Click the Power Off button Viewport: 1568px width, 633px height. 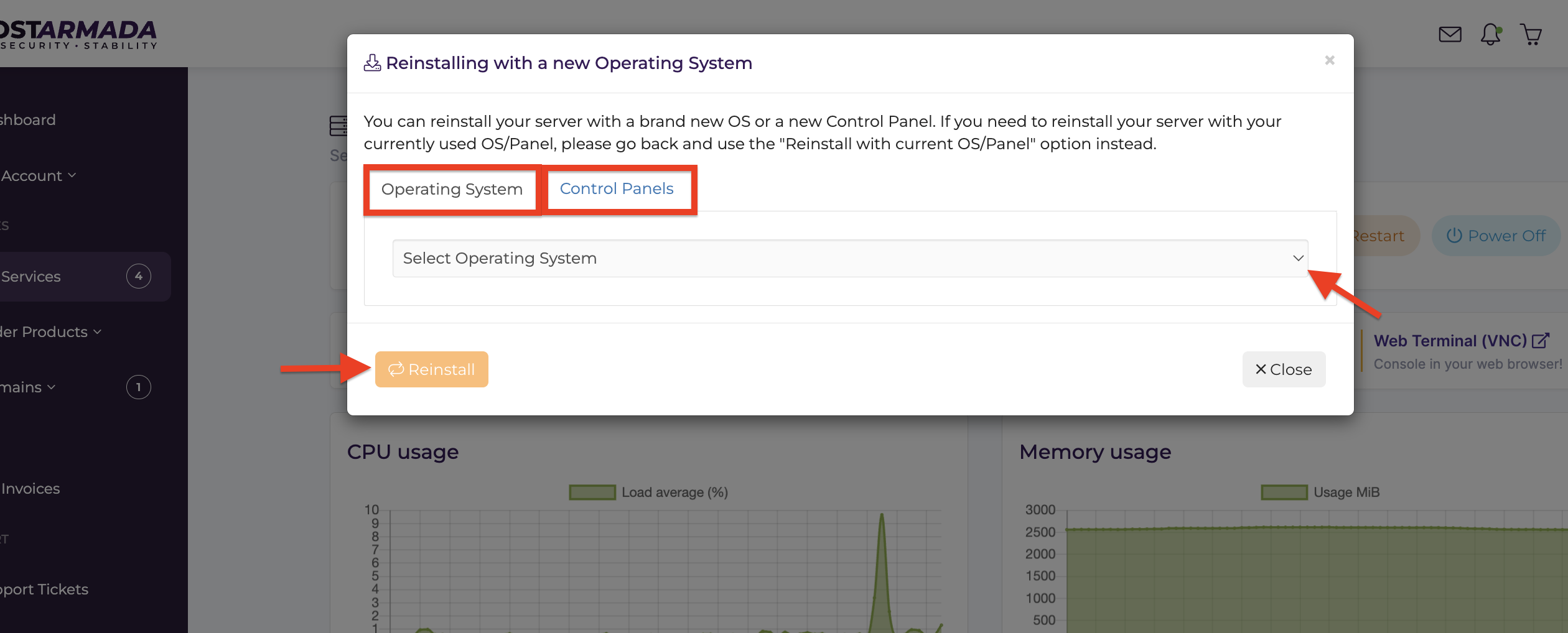tap(1496, 236)
